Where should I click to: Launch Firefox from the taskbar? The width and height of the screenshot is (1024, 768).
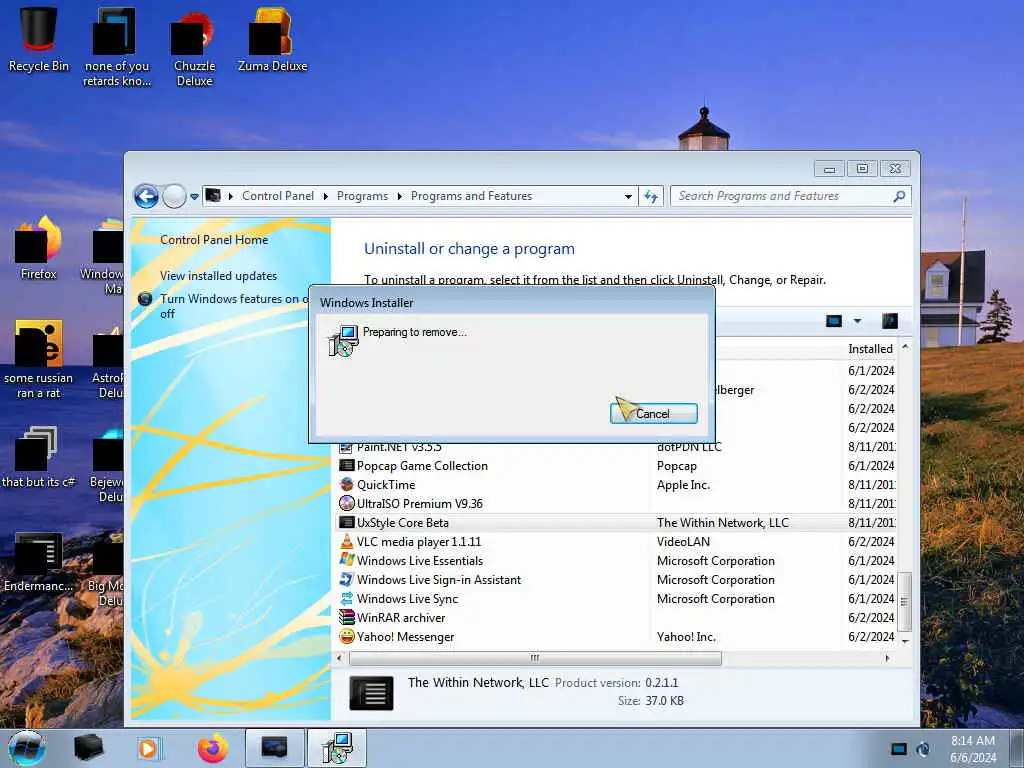(x=212, y=748)
